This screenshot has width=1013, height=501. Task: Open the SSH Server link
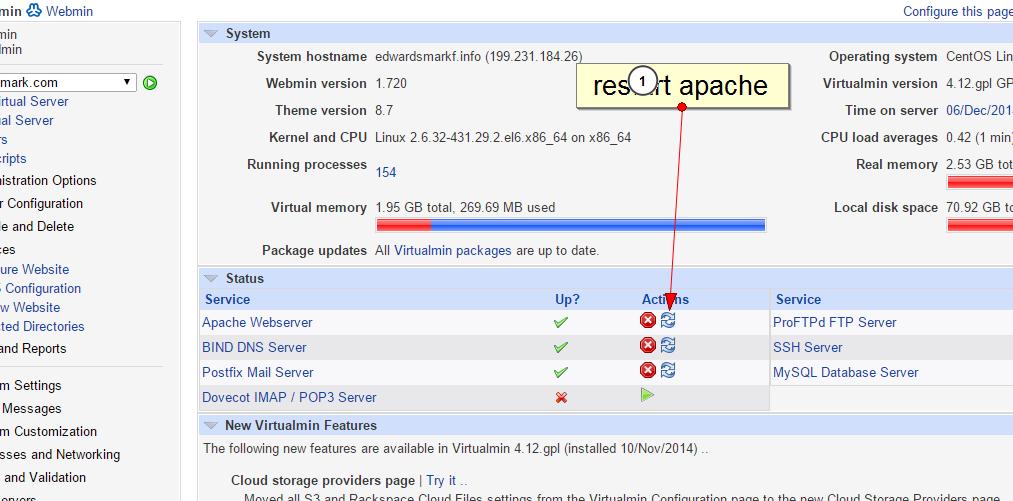click(808, 347)
